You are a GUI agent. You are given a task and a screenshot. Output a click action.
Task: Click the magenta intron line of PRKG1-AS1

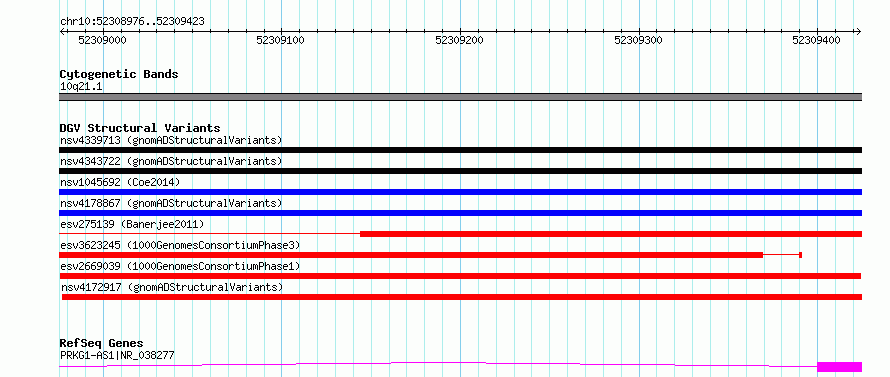click(x=438, y=363)
